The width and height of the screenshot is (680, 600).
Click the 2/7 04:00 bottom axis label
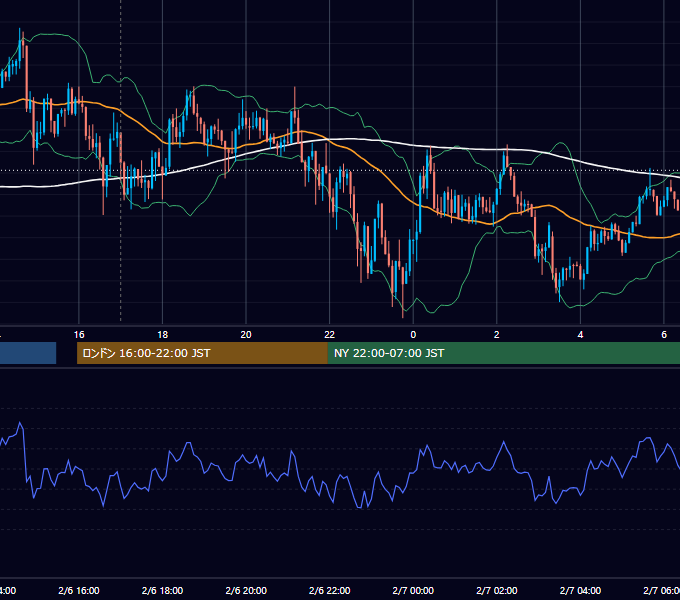click(x=580, y=590)
